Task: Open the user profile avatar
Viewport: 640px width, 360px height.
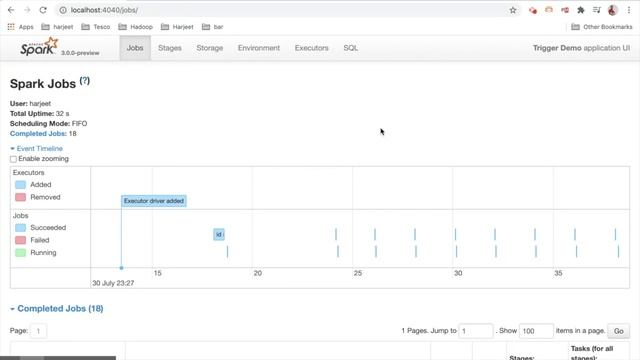Action: point(612,10)
